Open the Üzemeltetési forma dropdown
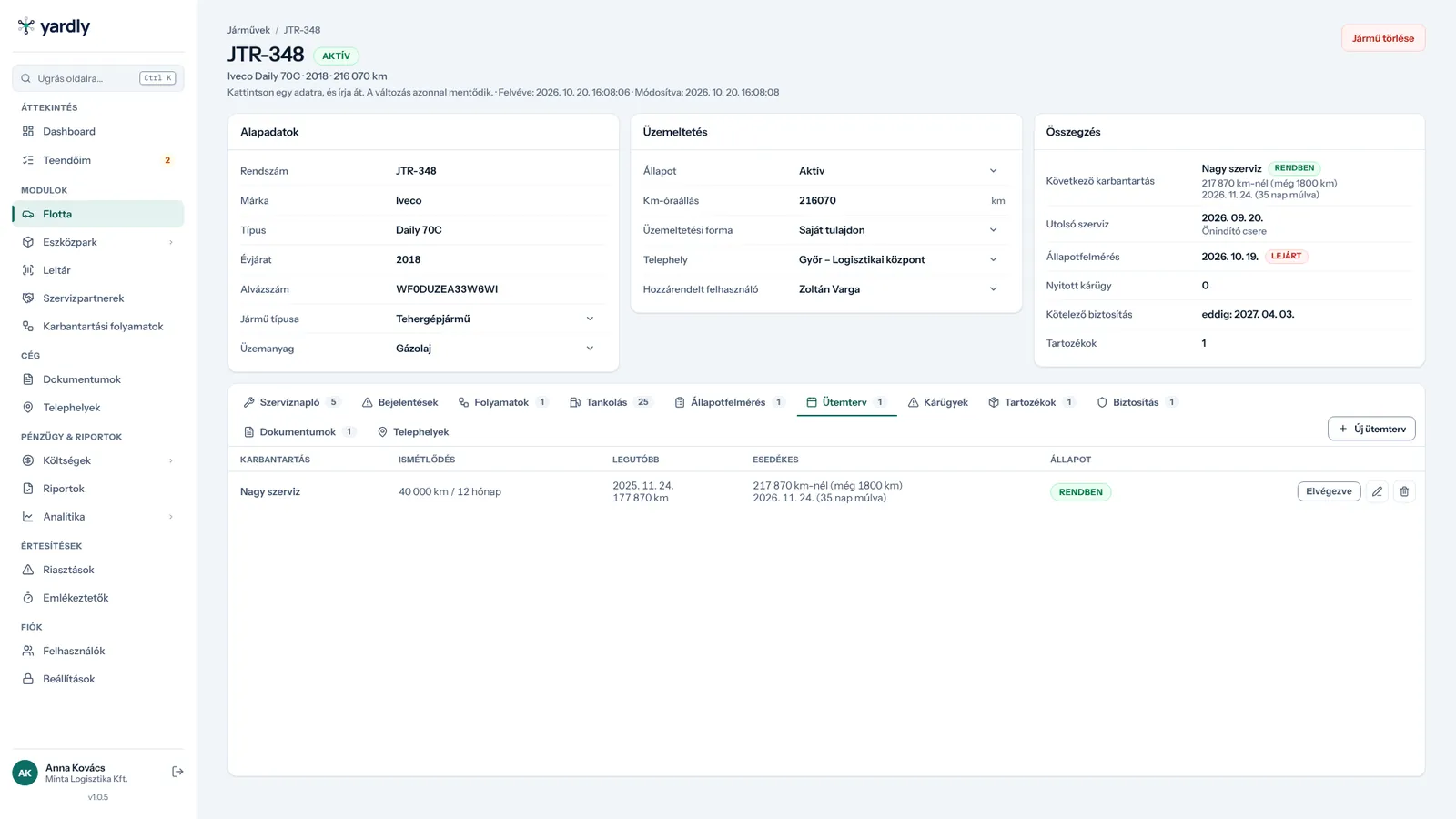This screenshot has height=819, width=1456. tap(900, 230)
